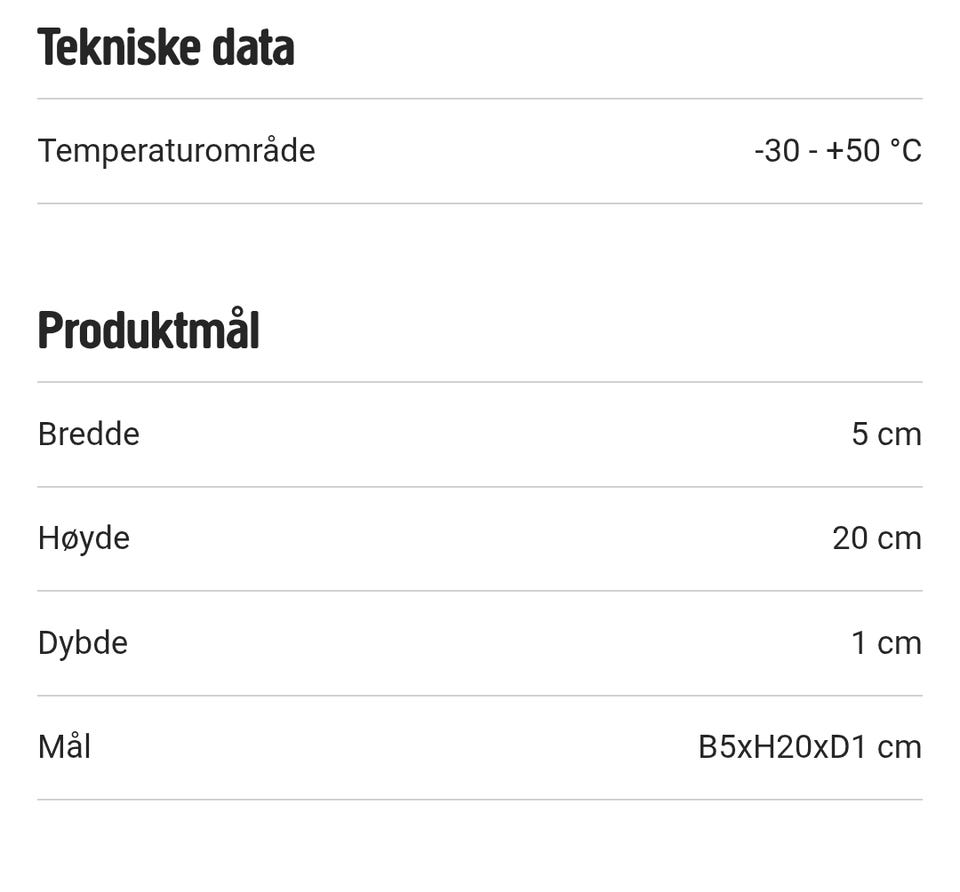Select the Dybde table row
The height and width of the screenshot is (892, 960).
pyautogui.click(x=480, y=642)
